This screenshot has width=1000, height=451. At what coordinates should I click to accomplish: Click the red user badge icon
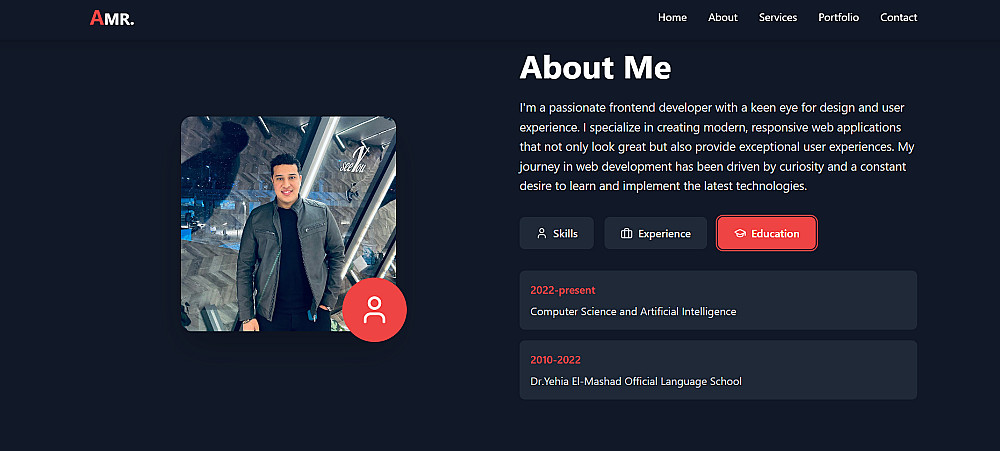374,310
